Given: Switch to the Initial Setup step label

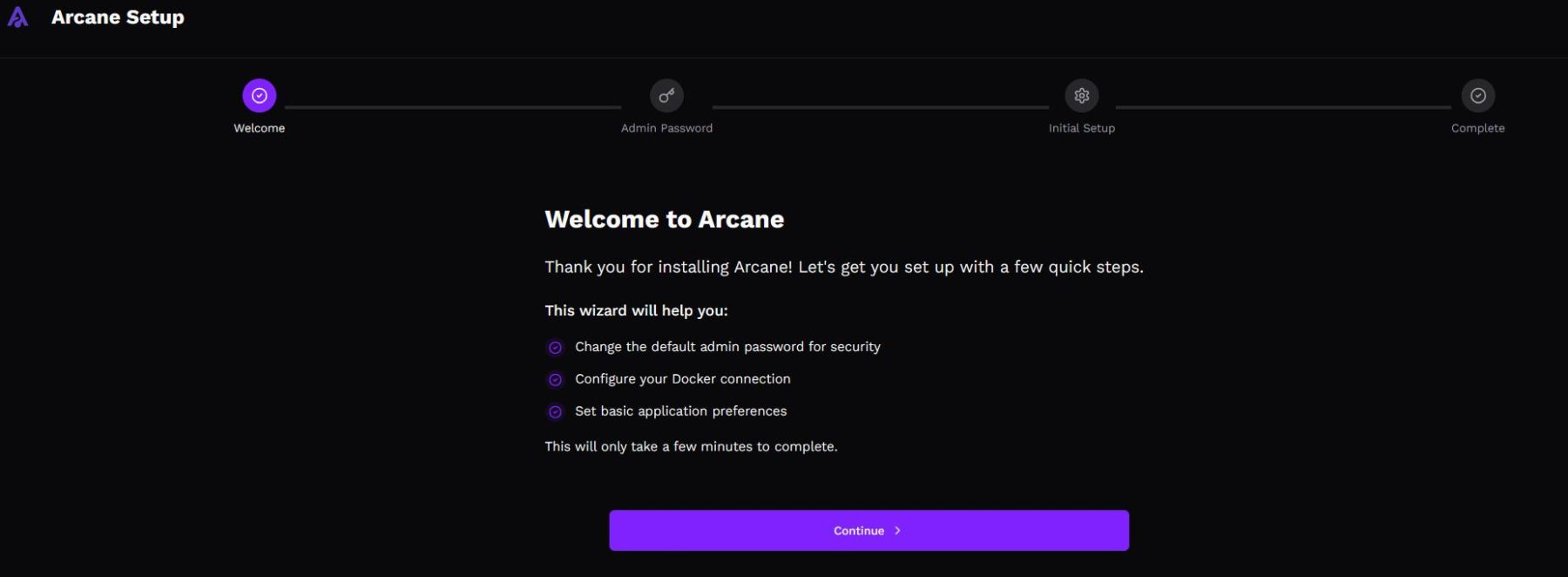Looking at the screenshot, I should pos(1082,128).
